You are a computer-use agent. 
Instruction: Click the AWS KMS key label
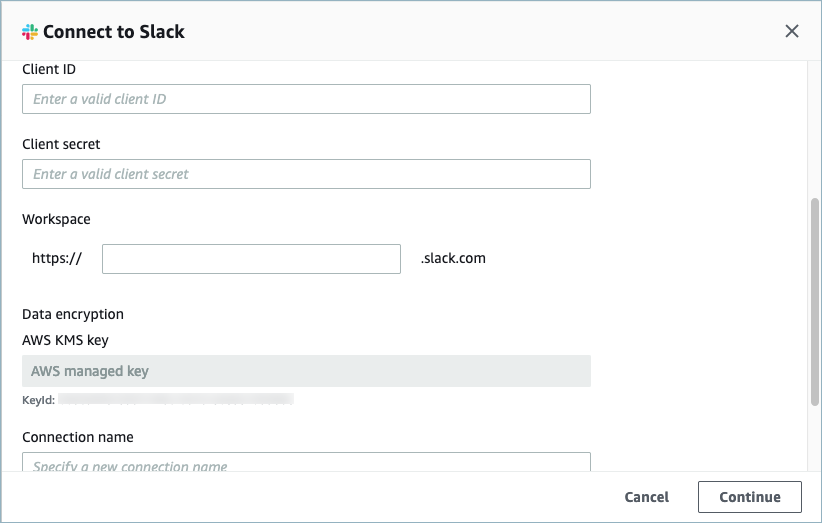(x=65, y=340)
